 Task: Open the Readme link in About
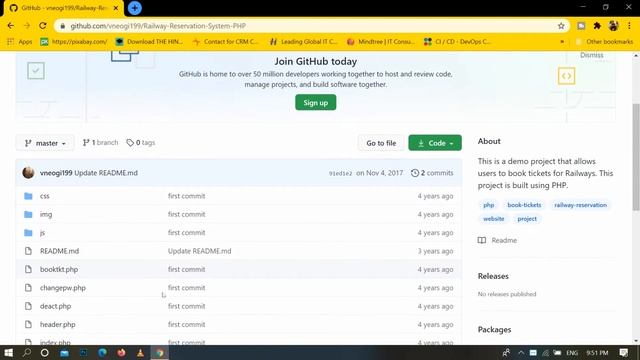[x=498, y=240]
